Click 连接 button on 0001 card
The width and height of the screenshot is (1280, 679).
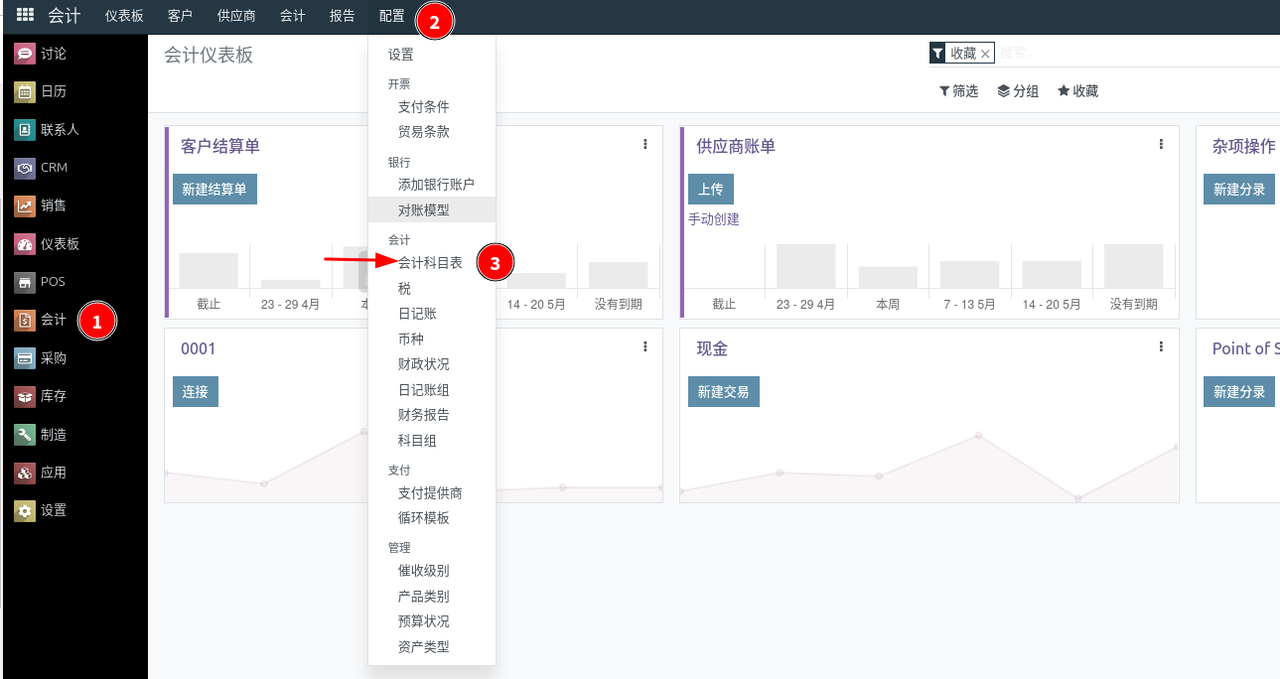pos(195,392)
